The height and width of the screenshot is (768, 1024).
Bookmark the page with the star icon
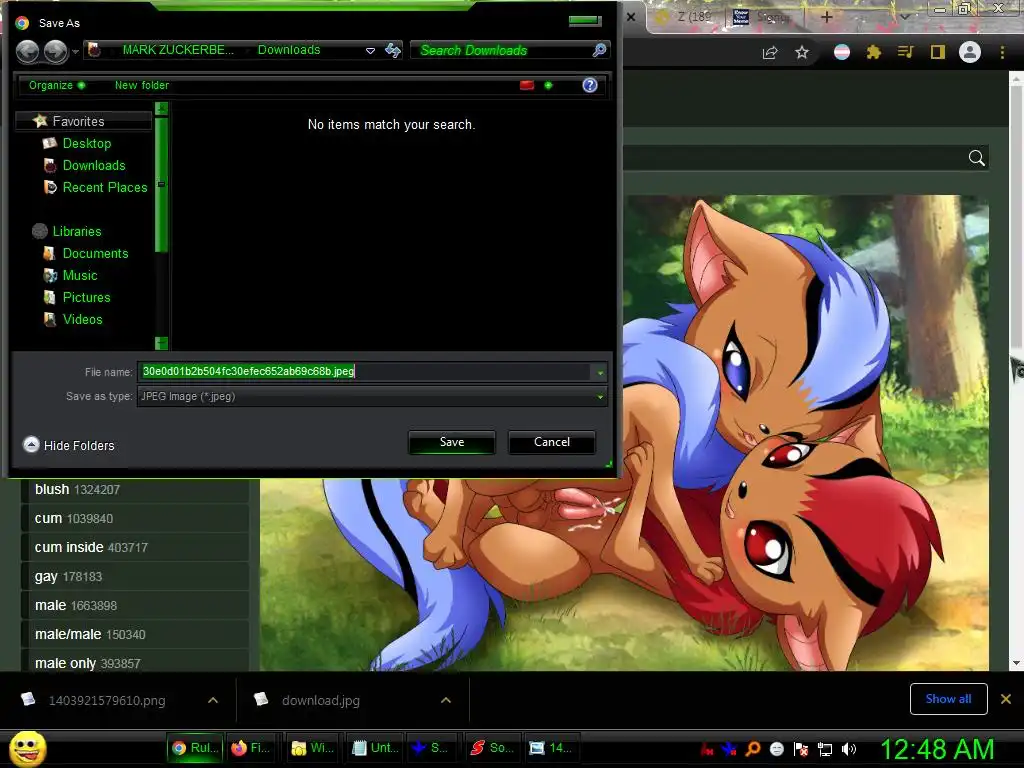click(802, 52)
